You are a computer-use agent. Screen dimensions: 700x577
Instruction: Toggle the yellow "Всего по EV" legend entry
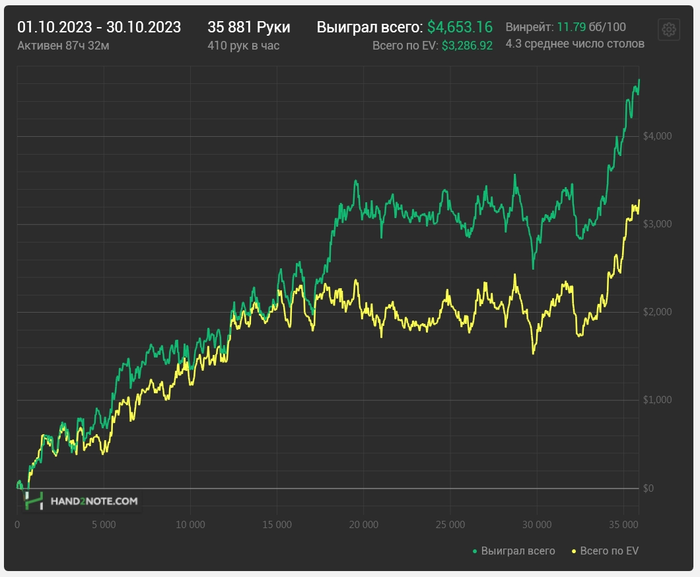pos(605,551)
